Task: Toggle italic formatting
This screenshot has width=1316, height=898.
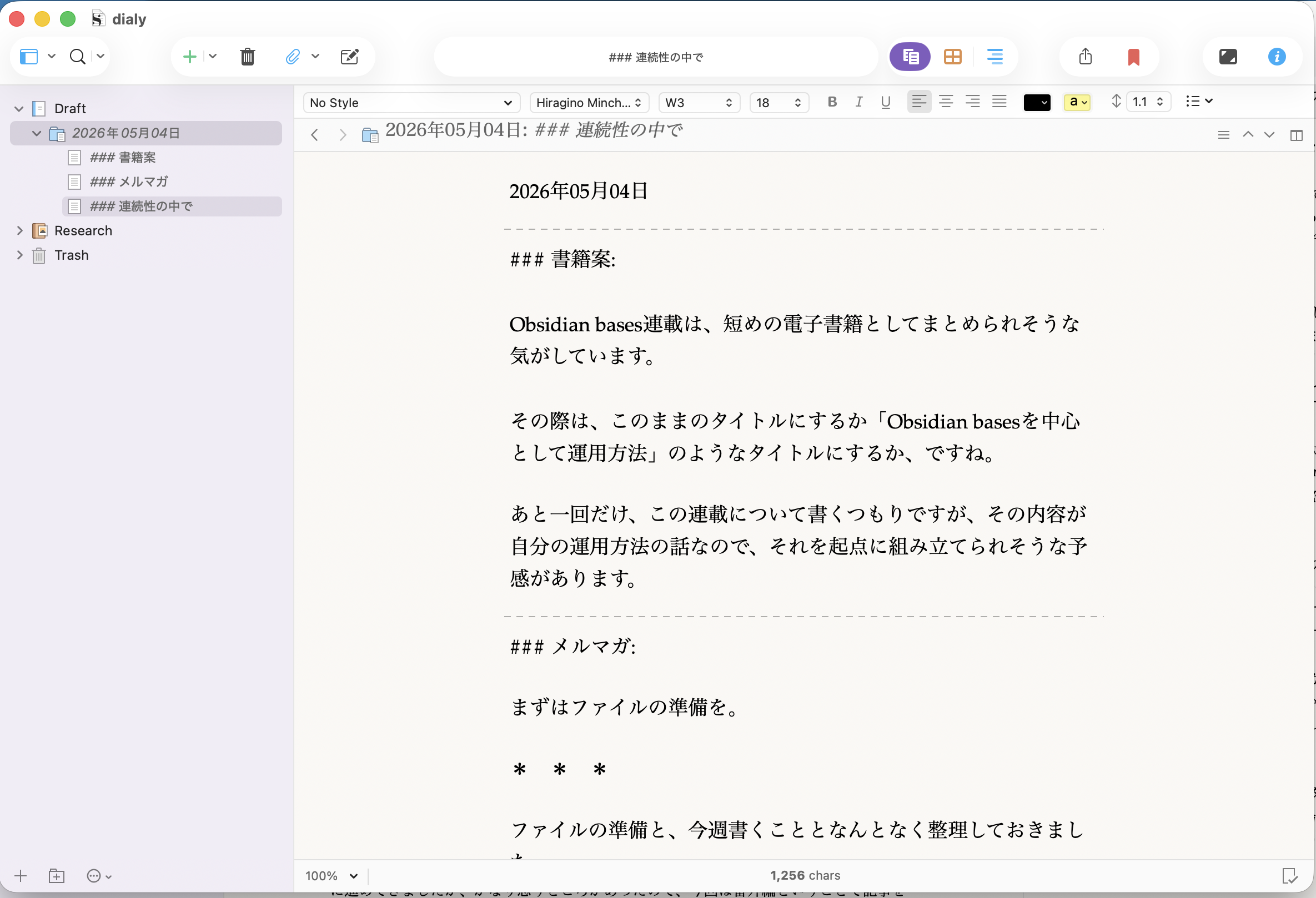Action: tap(859, 102)
